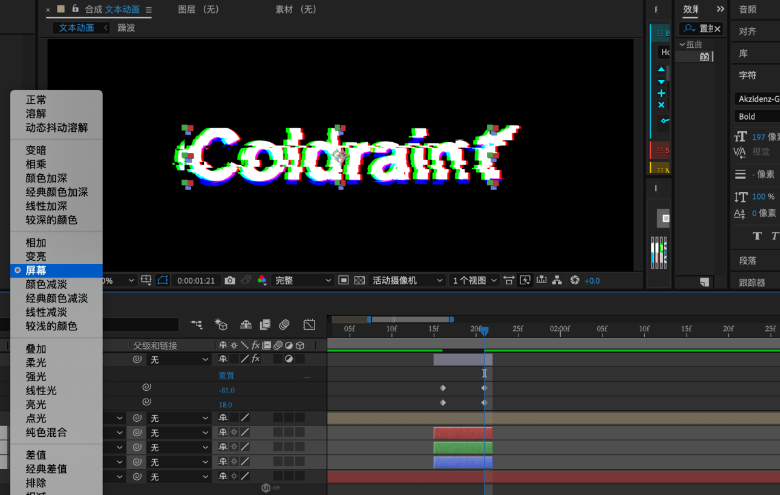Image resolution: width=780 pixels, height=495 pixels.
Task: Open the RGB channel display icon
Action: tap(262, 281)
